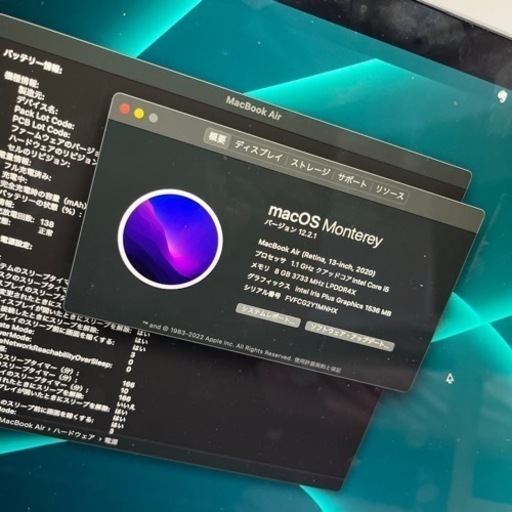The width and height of the screenshot is (512, 512).
Task: Click the フル充電済み row in system report
Action: tap(27, 171)
